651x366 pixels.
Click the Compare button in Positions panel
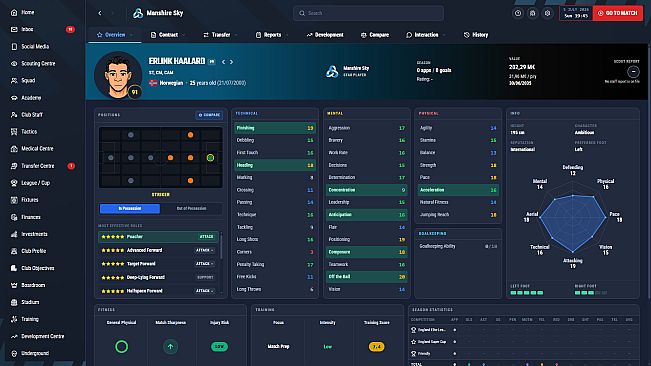(x=209, y=115)
